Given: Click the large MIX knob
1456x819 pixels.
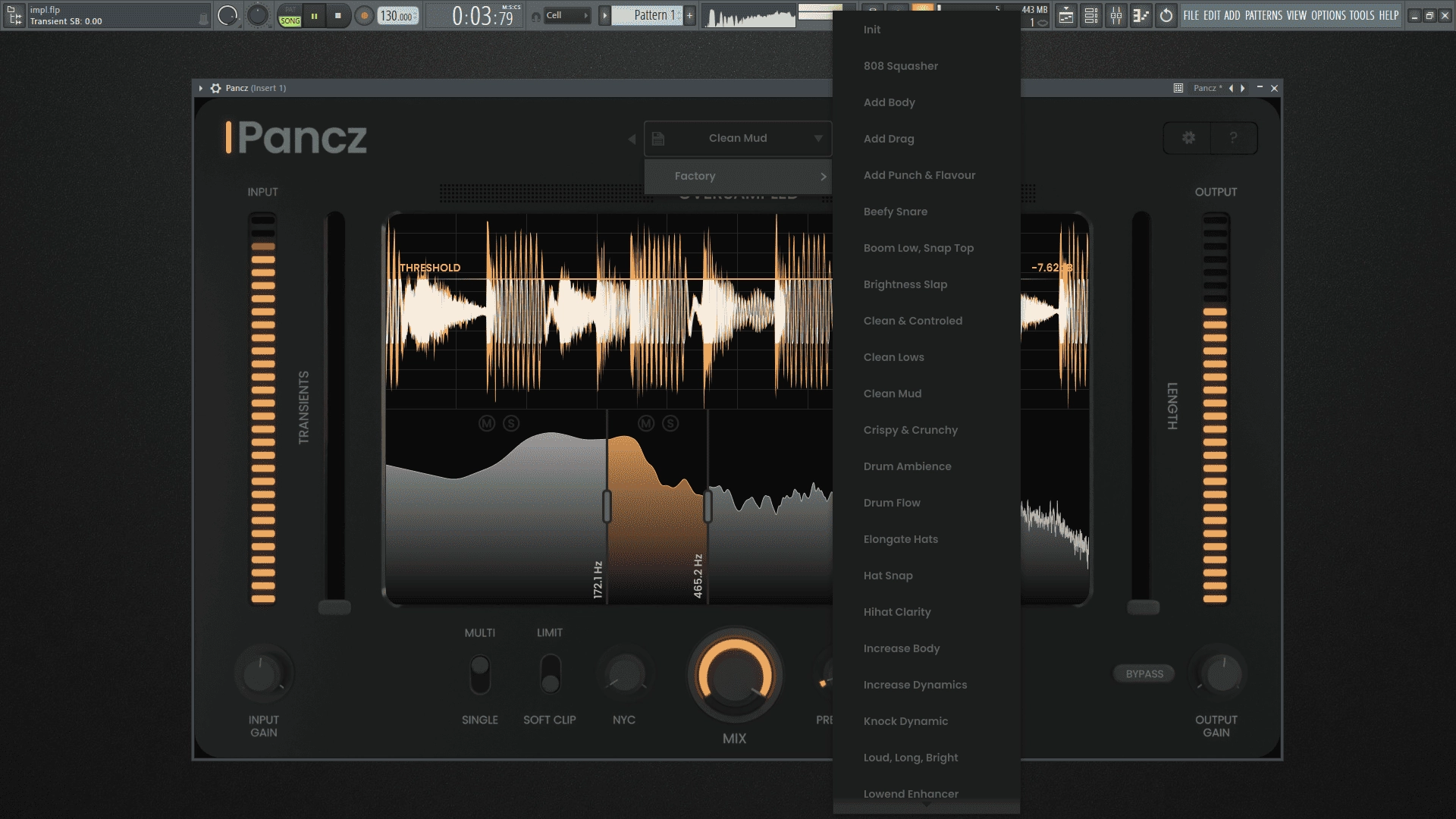Looking at the screenshot, I should [x=734, y=675].
